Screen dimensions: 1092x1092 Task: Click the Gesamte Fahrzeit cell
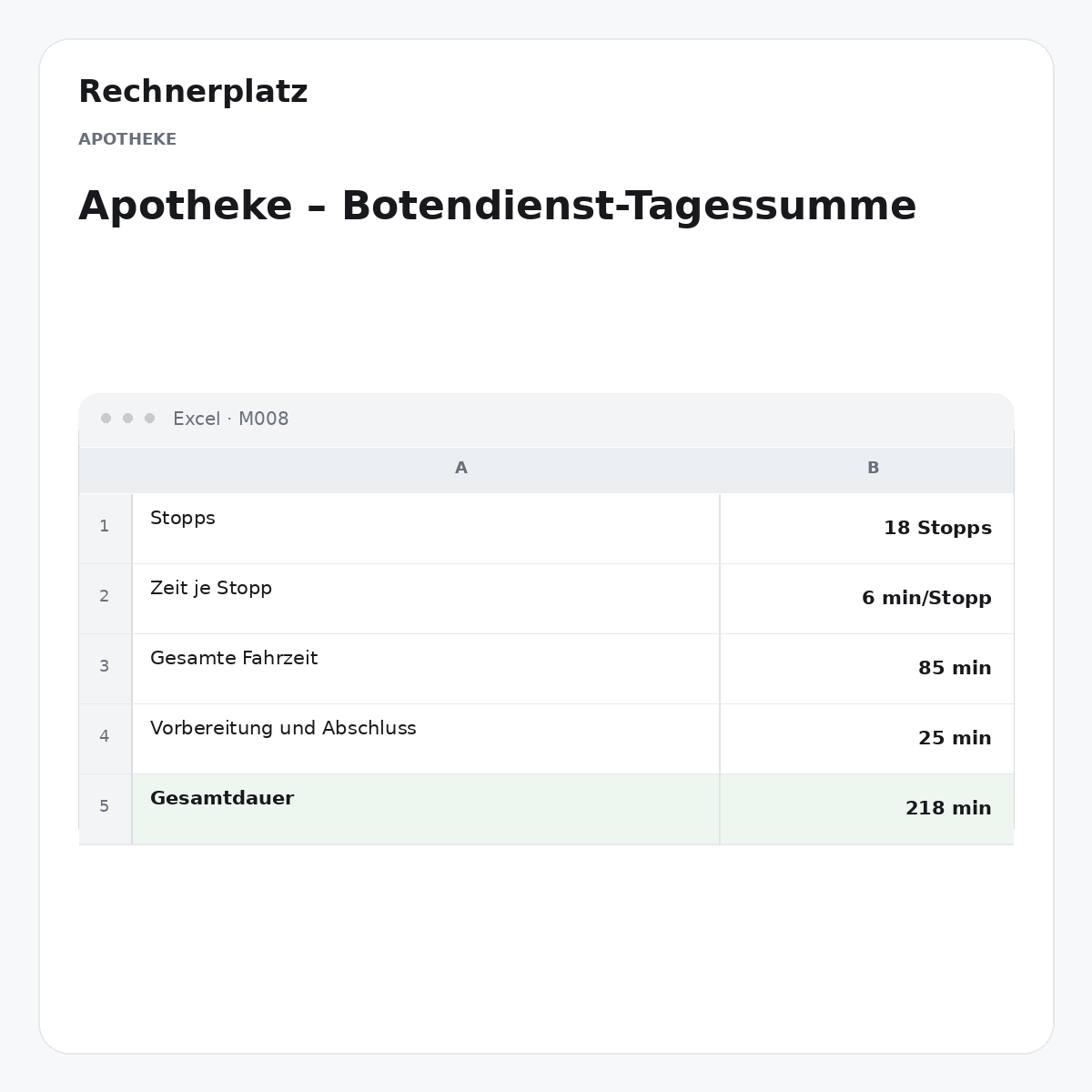click(426, 669)
